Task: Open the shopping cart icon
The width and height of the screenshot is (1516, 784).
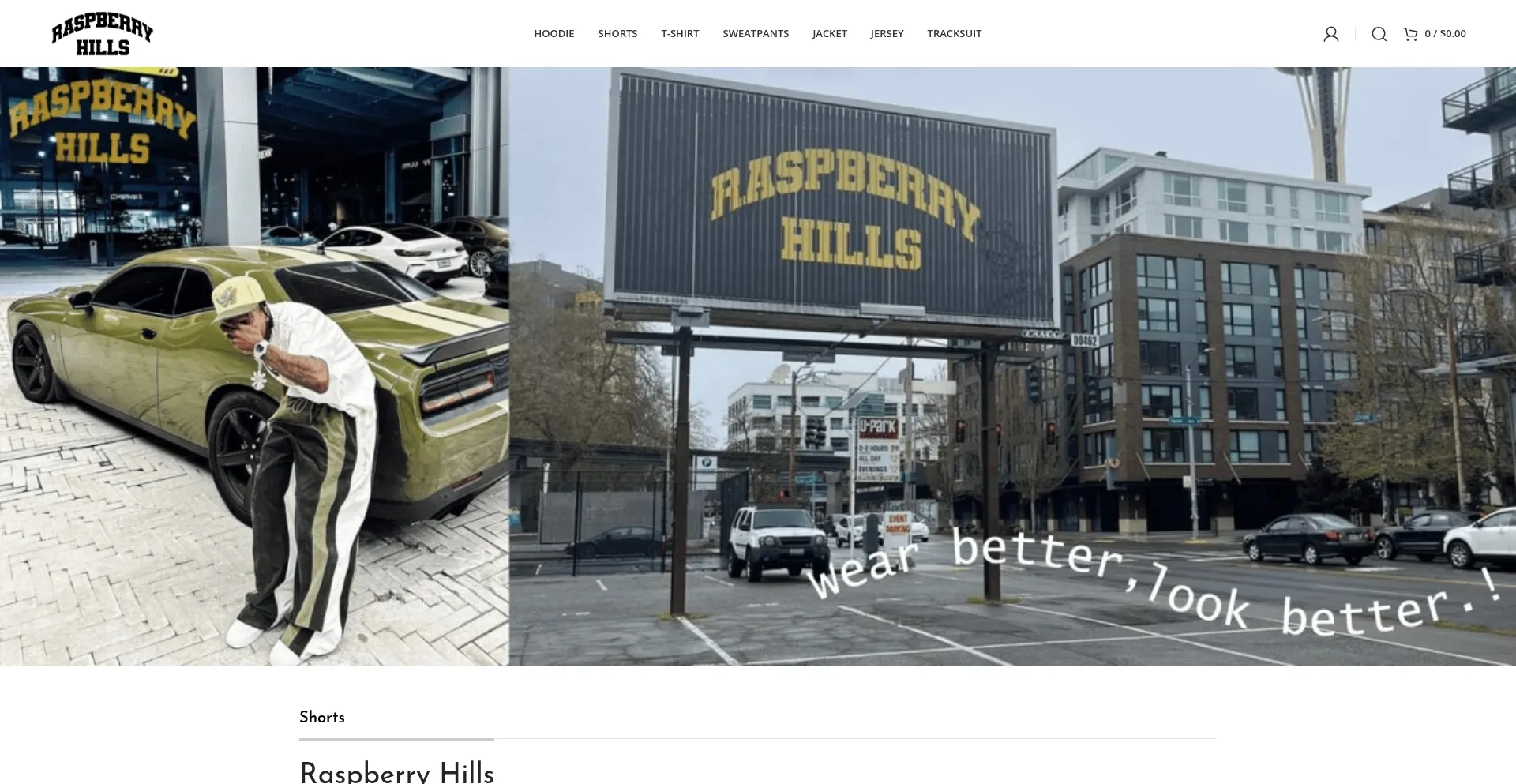Action: coord(1410,34)
